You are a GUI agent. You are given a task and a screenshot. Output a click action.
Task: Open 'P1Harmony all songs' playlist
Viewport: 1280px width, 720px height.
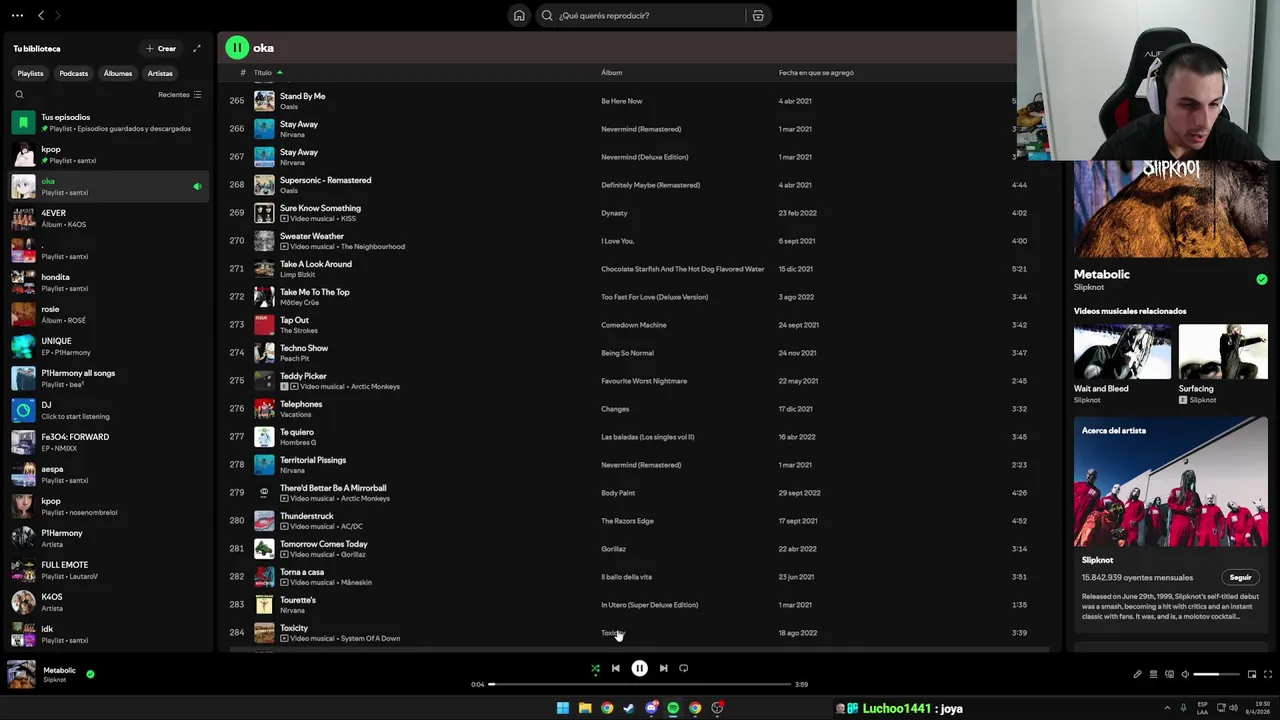point(109,379)
